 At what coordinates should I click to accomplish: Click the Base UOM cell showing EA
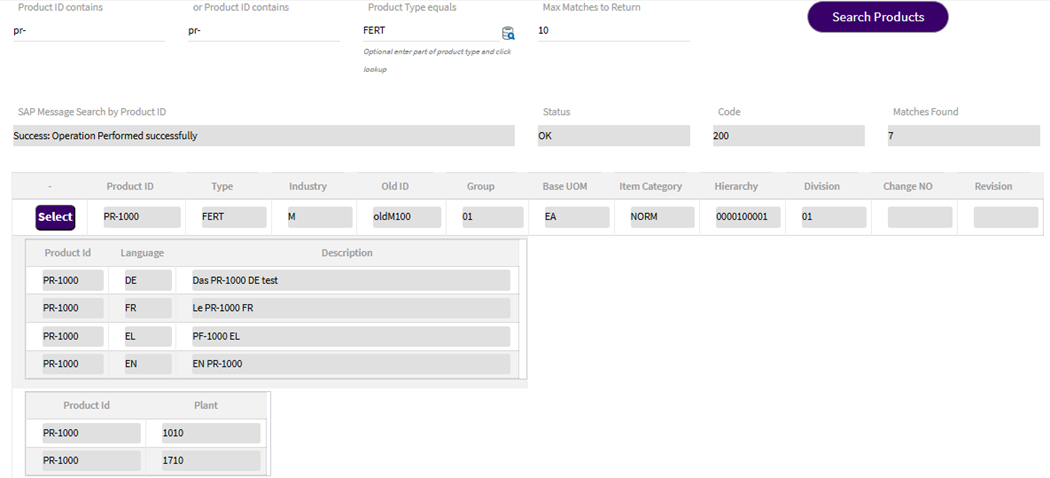[x=577, y=218]
